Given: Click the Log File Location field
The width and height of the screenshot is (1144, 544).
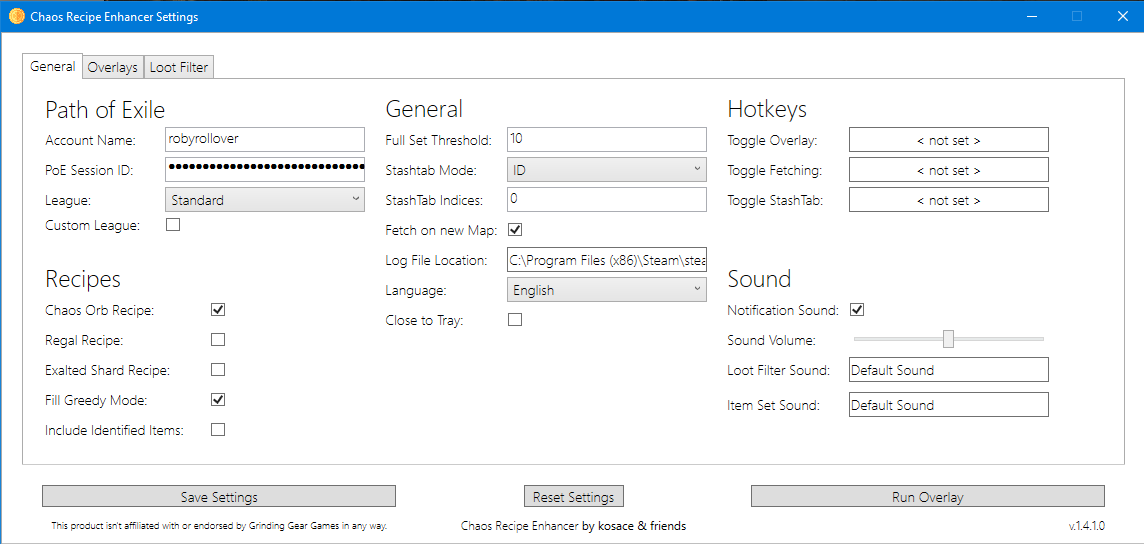Looking at the screenshot, I should click(607, 260).
